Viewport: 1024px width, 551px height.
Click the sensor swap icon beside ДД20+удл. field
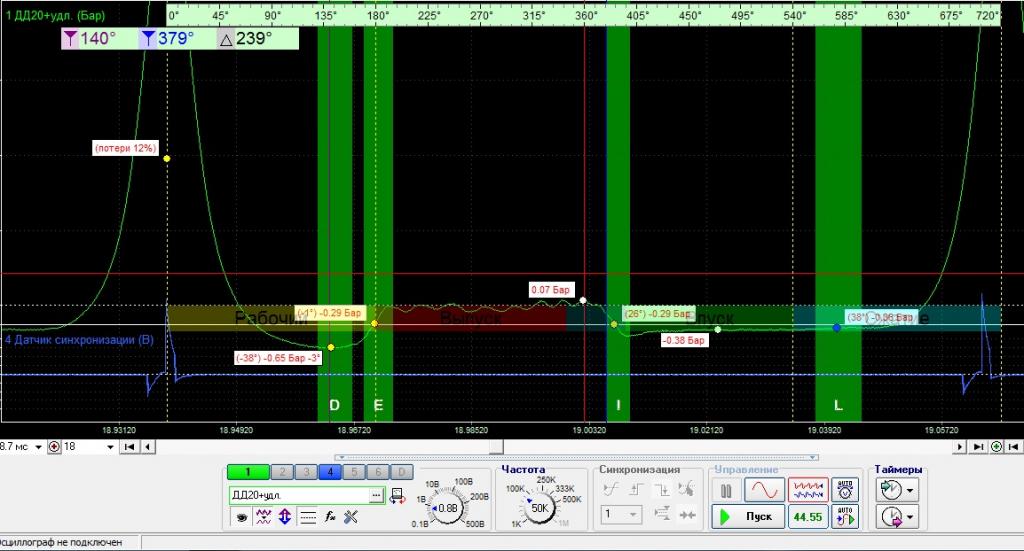[397, 496]
